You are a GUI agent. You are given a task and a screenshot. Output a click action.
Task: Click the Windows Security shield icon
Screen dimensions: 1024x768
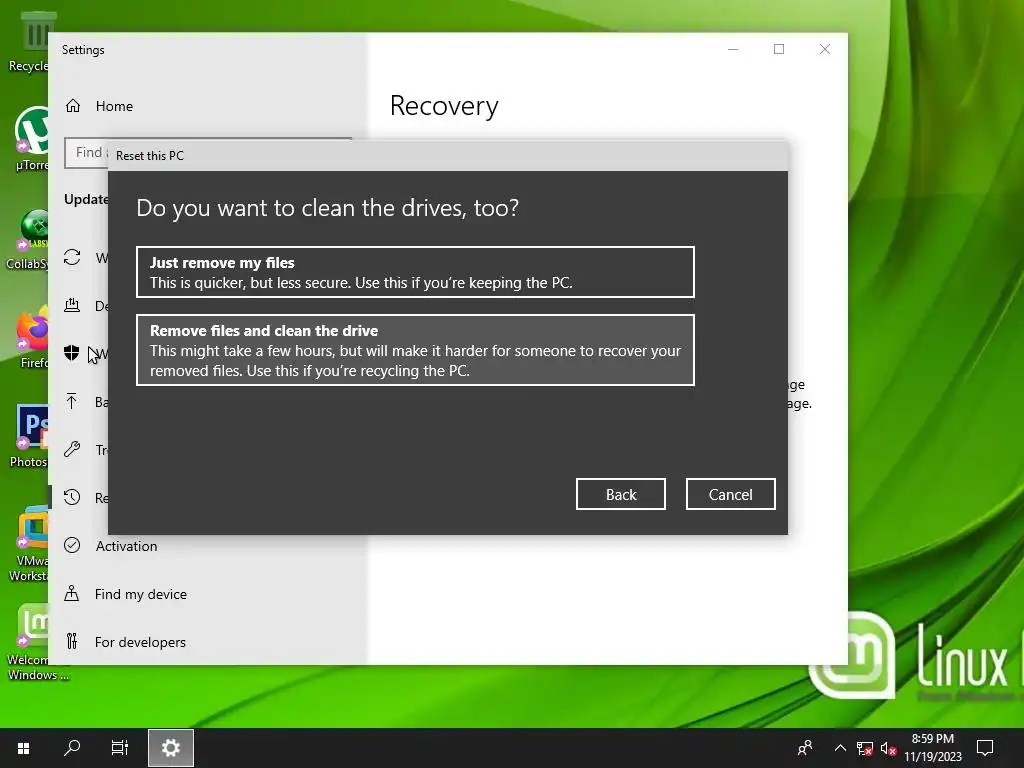(72, 353)
